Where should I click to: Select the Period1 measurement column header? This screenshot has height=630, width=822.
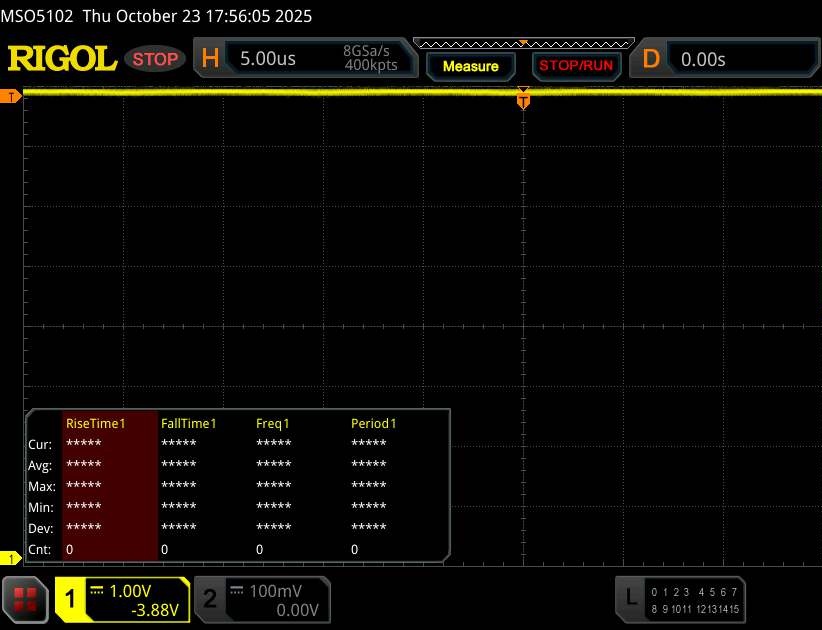[x=374, y=423]
